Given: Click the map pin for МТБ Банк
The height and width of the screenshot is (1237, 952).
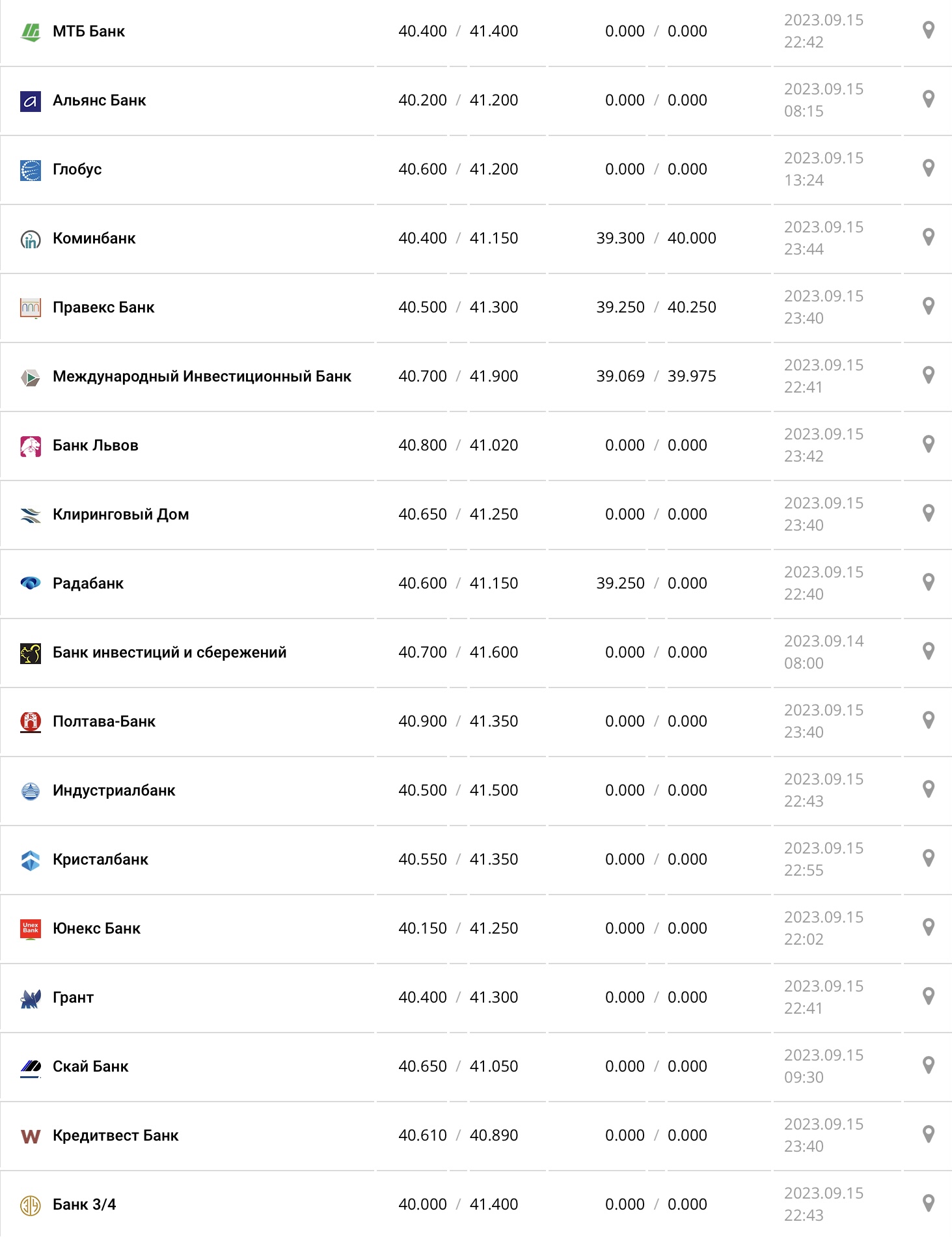Looking at the screenshot, I should [929, 30].
